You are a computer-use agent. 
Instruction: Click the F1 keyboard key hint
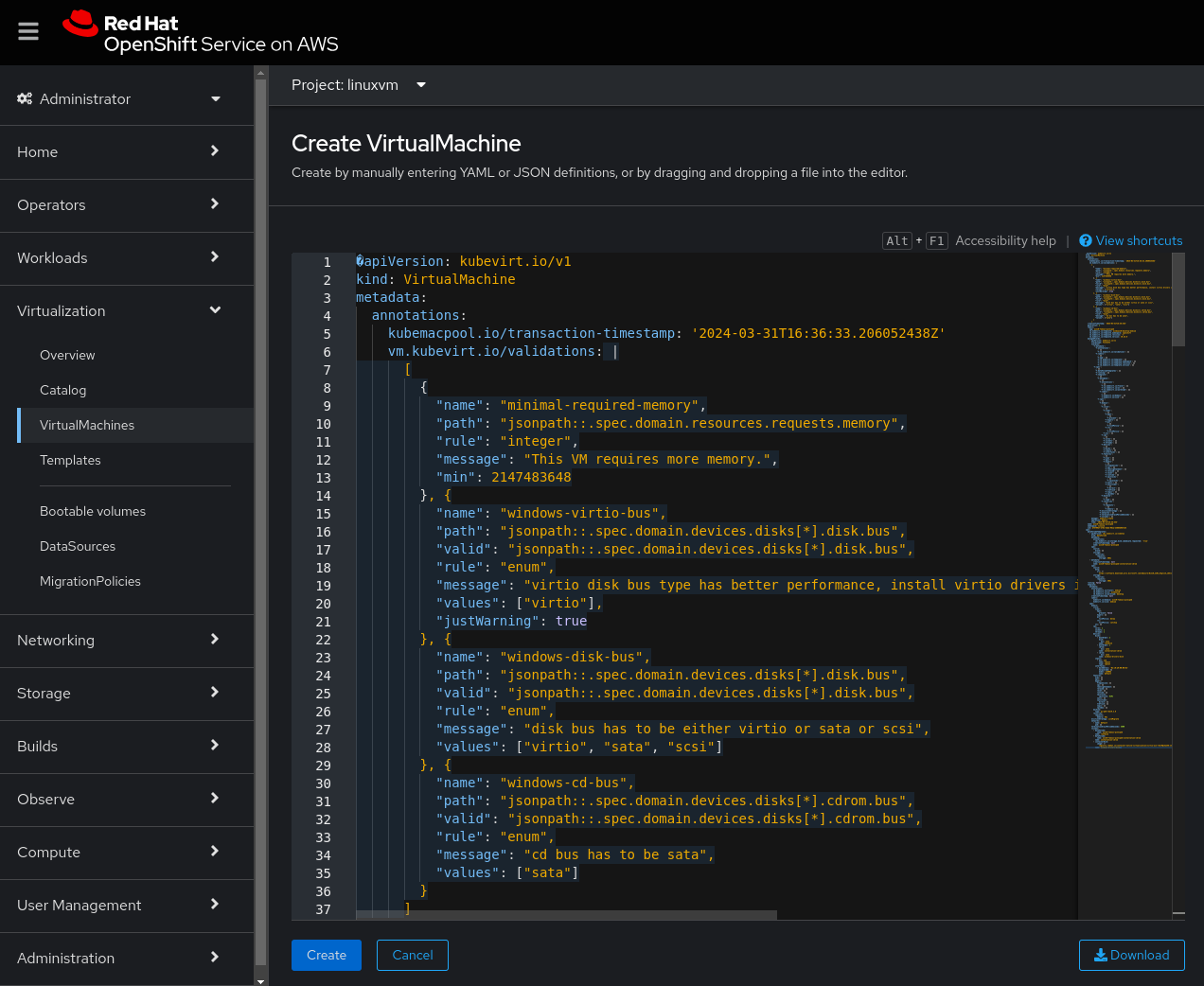tap(936, 241)
